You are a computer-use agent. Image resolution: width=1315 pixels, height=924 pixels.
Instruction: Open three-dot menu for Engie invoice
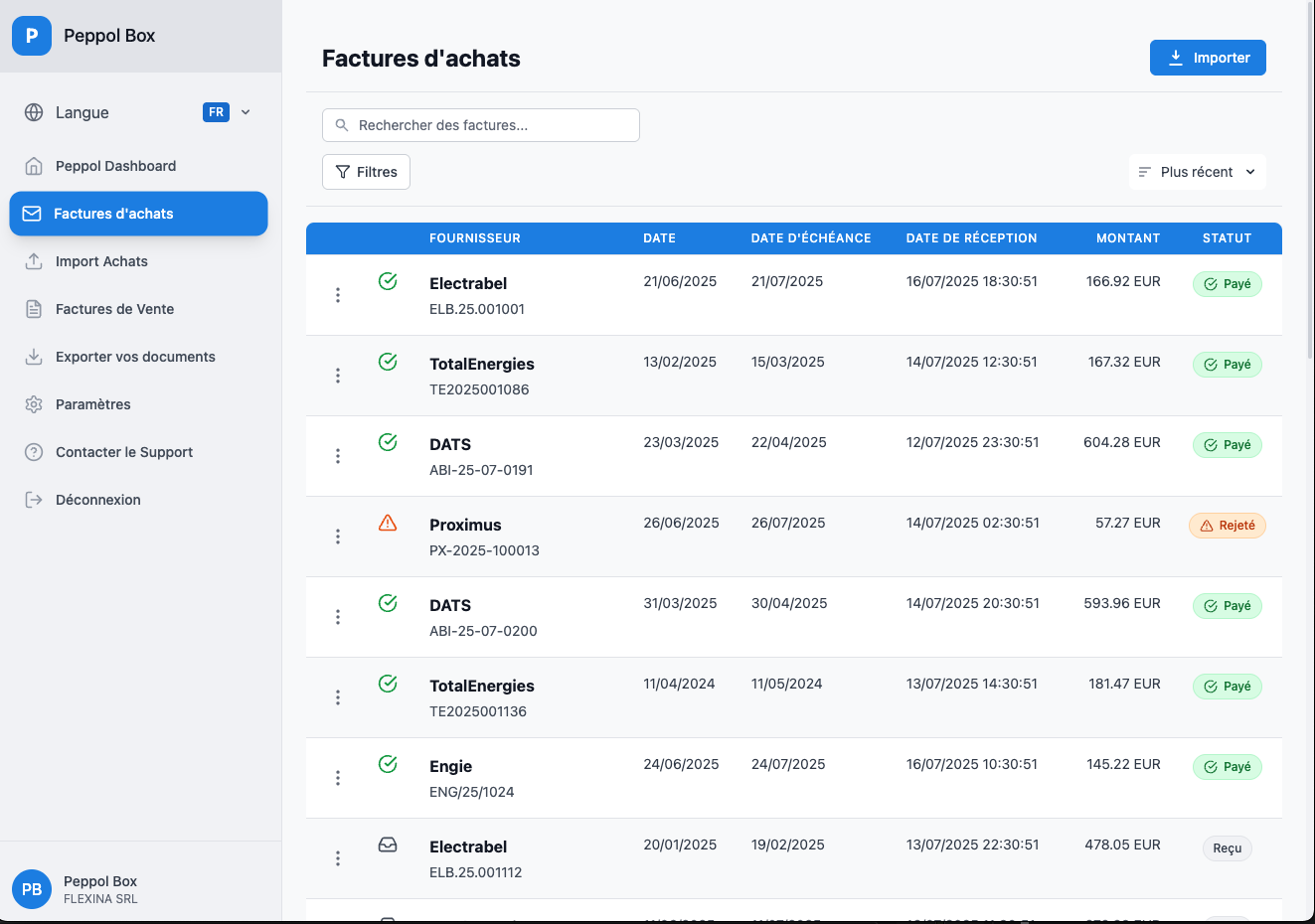(338, 778)
